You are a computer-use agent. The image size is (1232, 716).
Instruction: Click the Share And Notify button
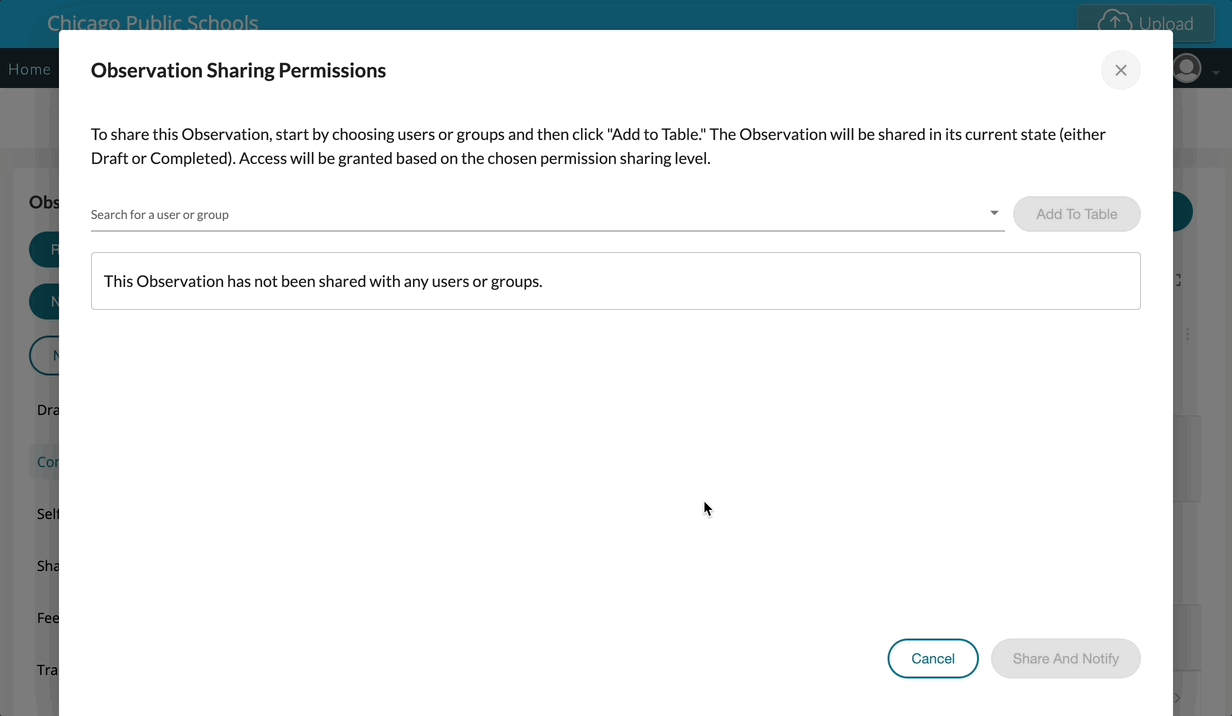[x=1065, y=658]
